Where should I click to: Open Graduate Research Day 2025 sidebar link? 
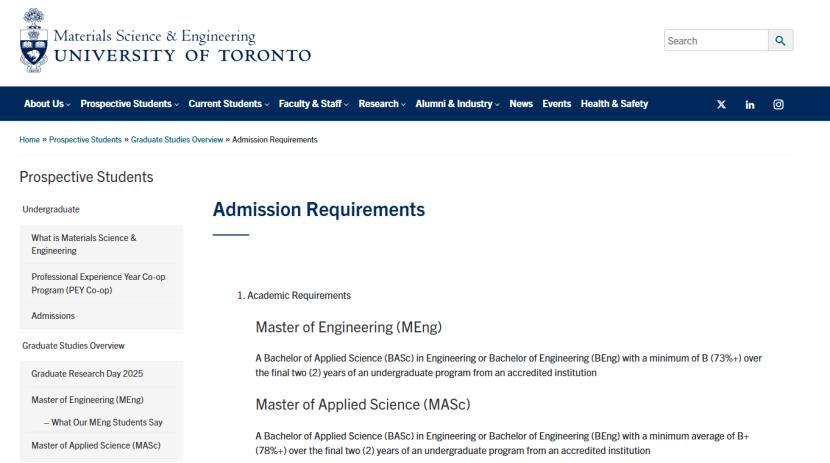pos(87,374)
